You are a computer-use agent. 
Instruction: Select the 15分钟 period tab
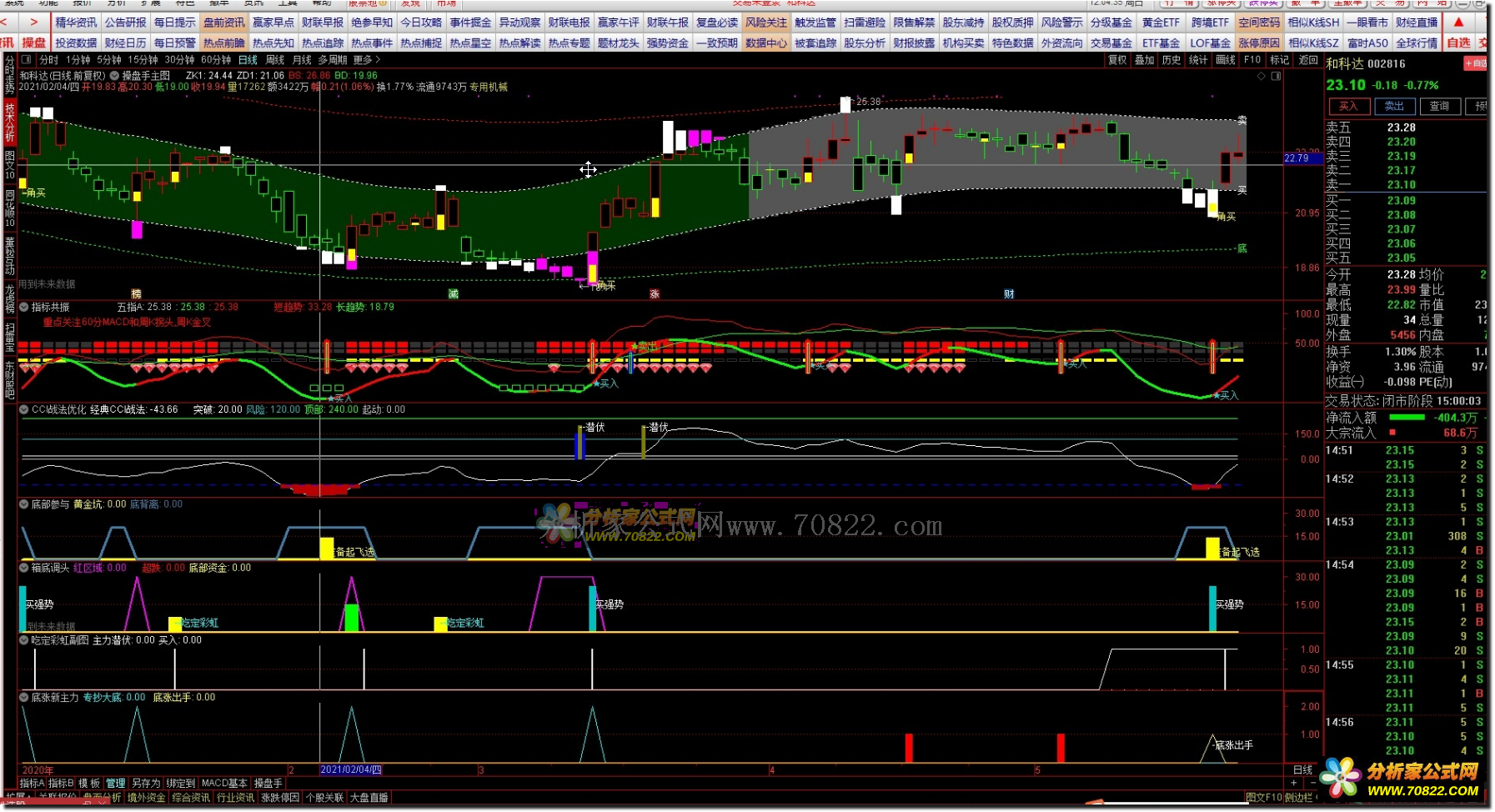tap(143, 60)
